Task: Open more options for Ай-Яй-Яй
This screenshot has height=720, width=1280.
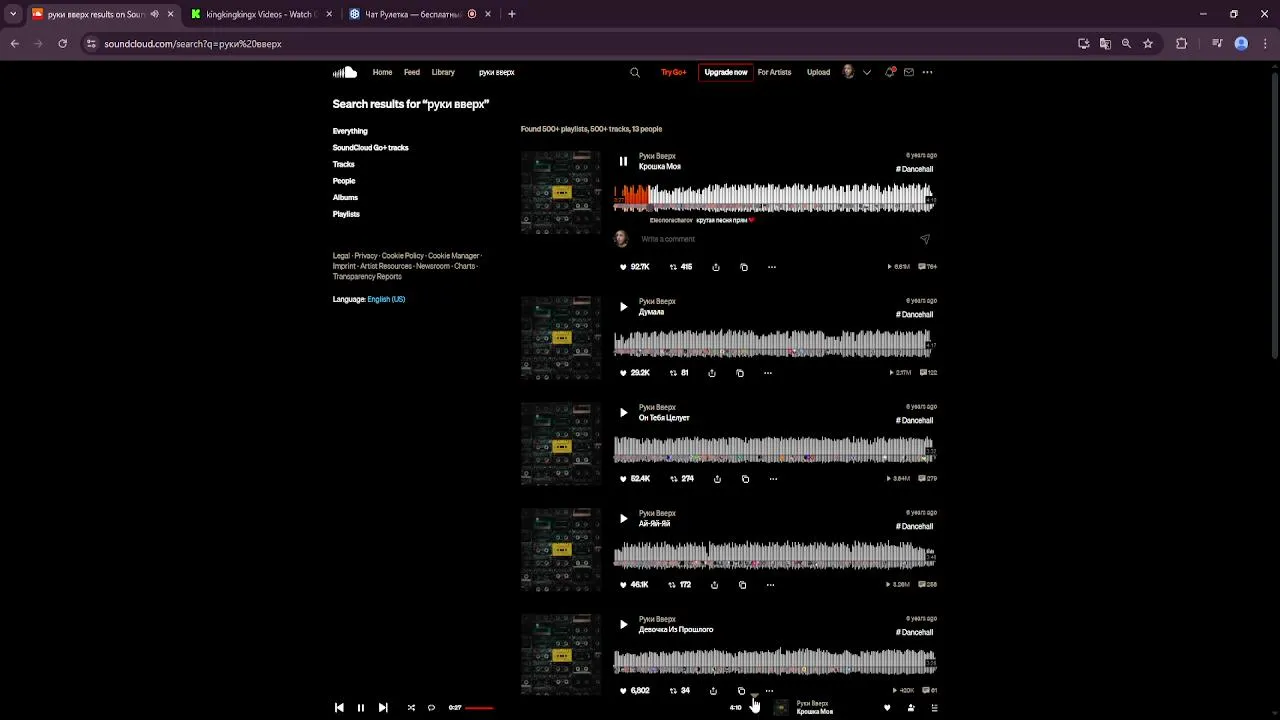Action: (x=770, y=585)
